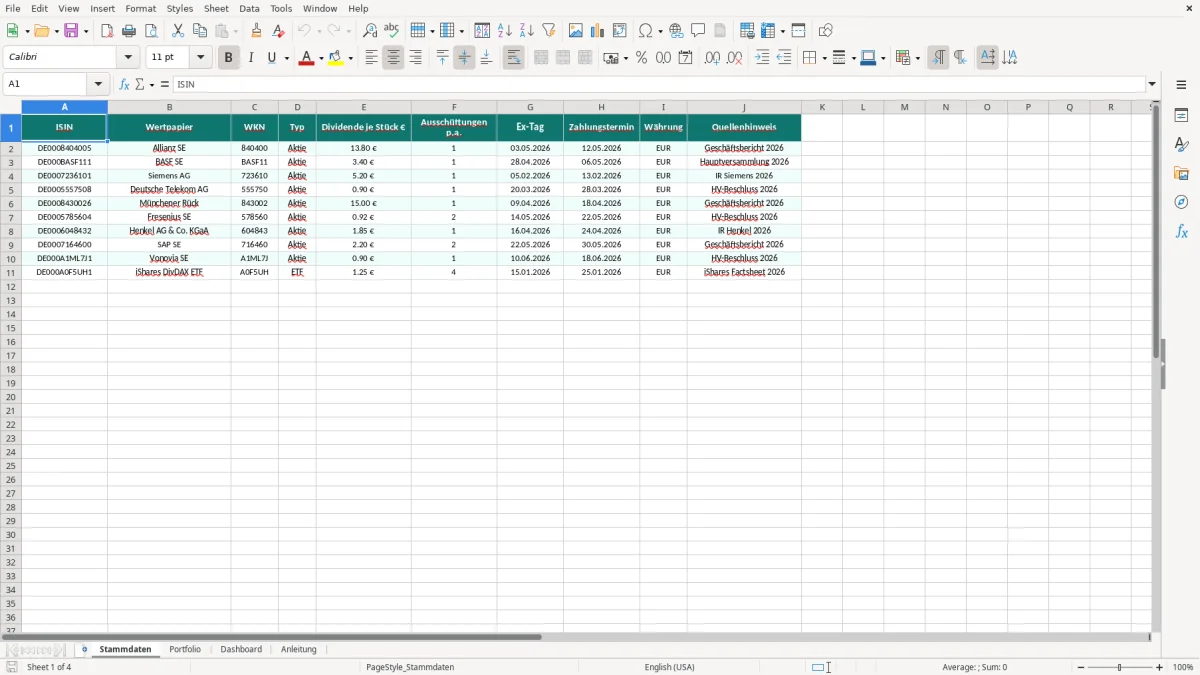1200x675 pixels.
Task: Click the Sort Ascending icon
Action: (x=505, y=31)
